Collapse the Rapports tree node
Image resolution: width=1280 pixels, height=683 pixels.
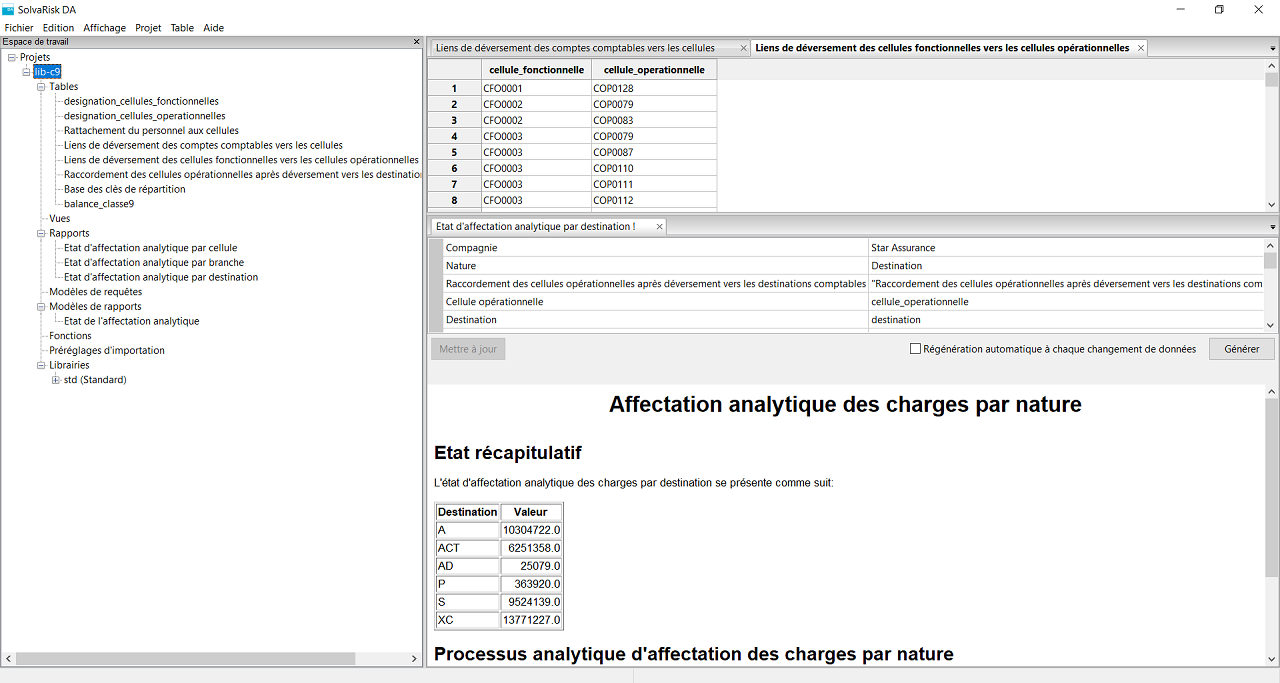(42, 233)
